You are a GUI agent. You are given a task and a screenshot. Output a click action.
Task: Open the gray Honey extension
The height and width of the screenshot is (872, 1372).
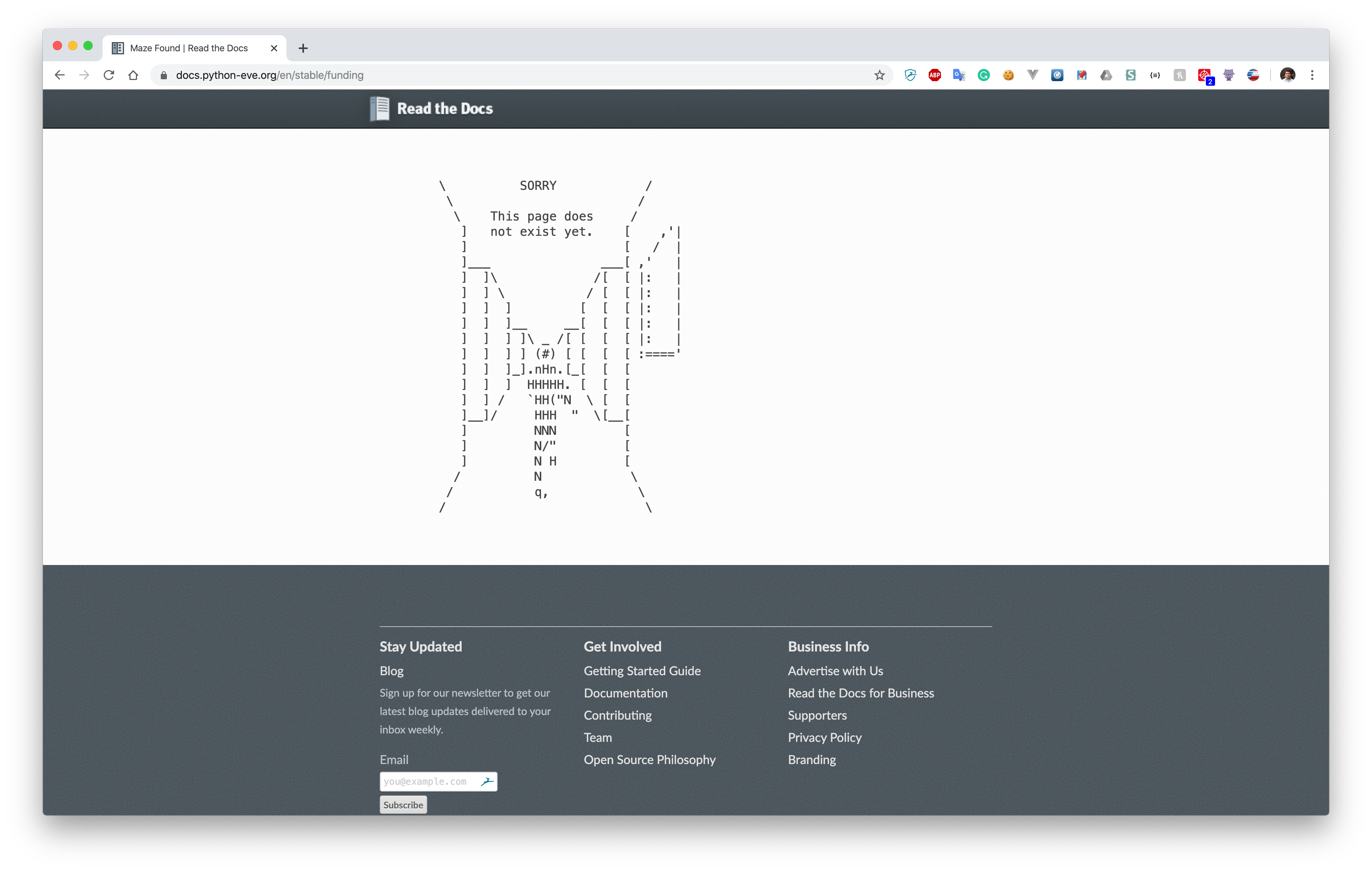(1179, 75)
